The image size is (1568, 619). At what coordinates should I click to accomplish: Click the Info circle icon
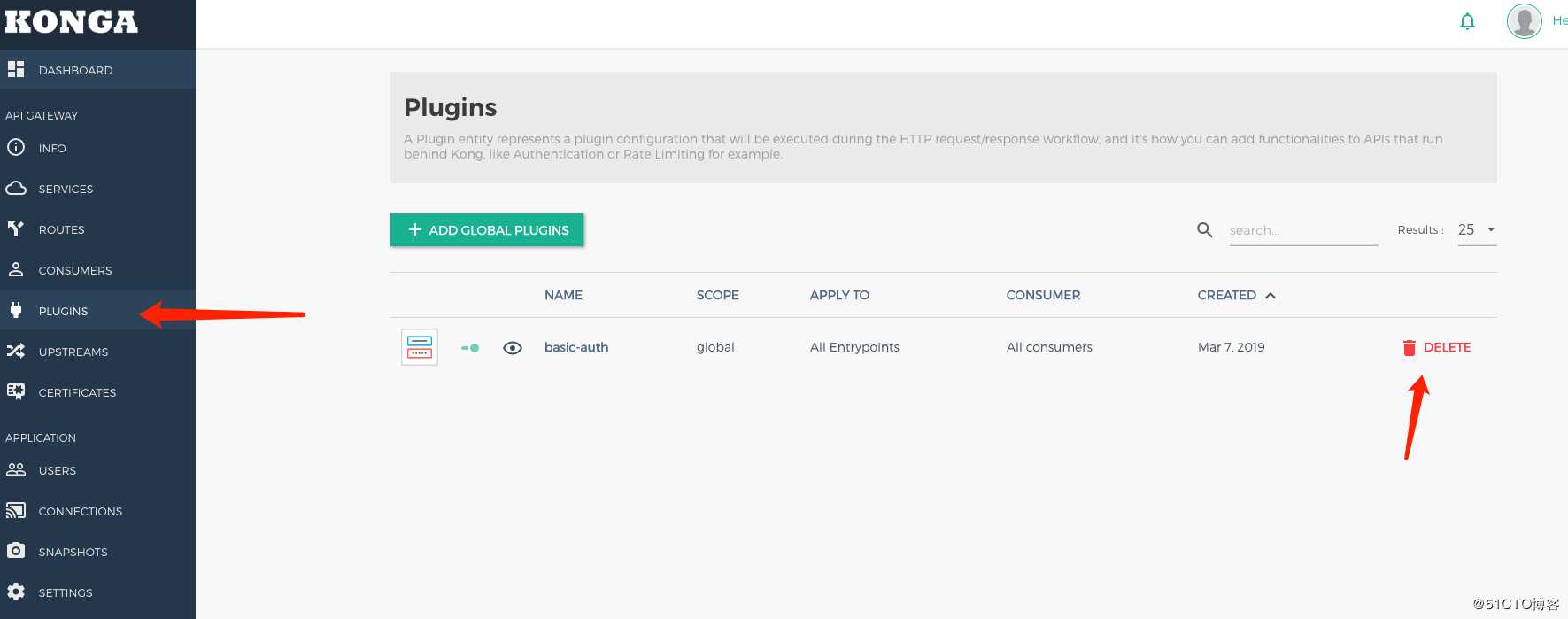tap(16, 147)
